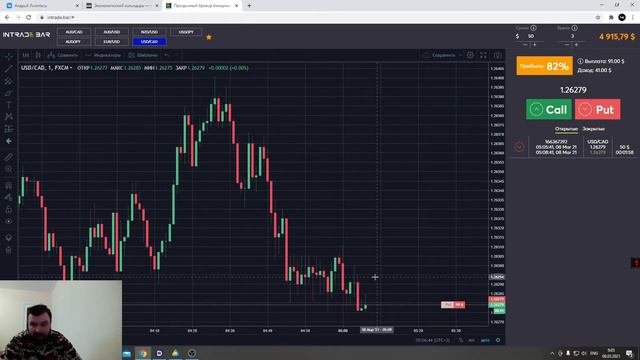Open the object tree icon in left toolbar

(x=9, y=237)
